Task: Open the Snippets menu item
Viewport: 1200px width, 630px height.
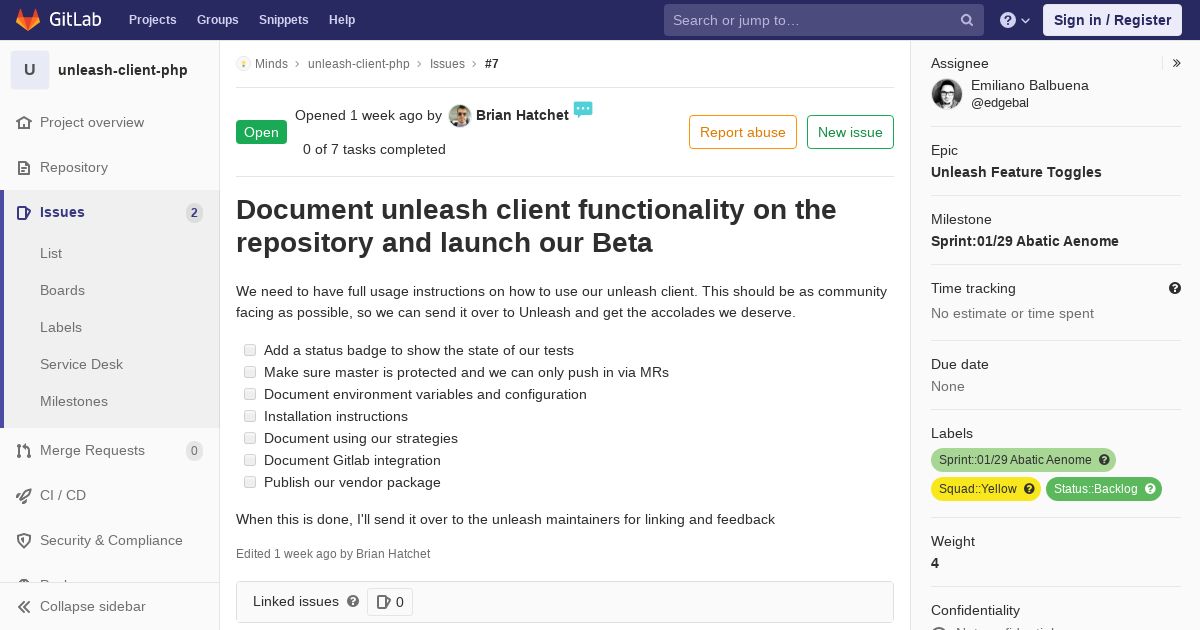Action: tap(283, 19)
